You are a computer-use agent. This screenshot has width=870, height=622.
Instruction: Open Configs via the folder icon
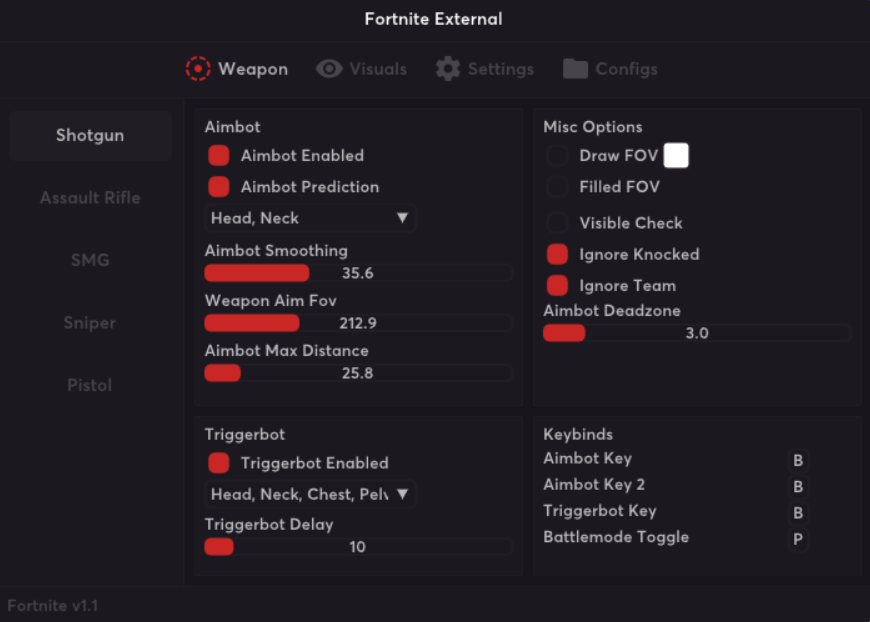point(574,69)
